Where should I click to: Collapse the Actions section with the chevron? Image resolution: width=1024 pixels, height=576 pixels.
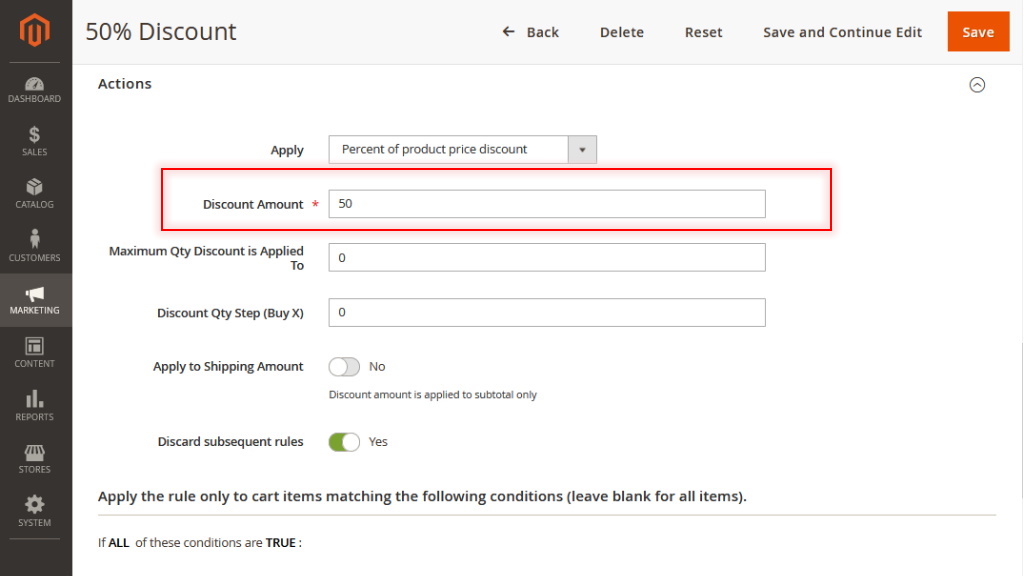click(x=977, y=85)
